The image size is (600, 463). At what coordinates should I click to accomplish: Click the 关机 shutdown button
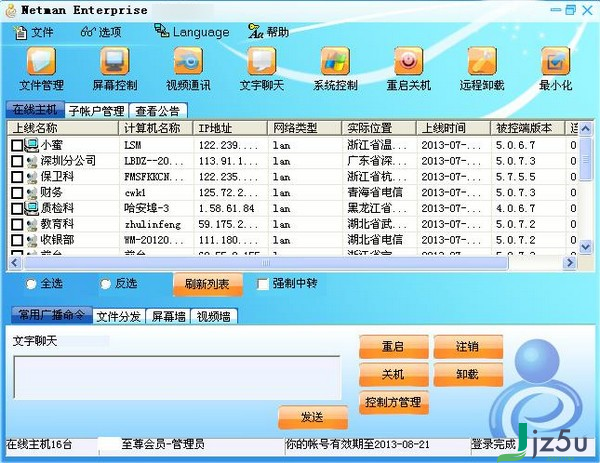pyautogui.click(x=393, y=374)
